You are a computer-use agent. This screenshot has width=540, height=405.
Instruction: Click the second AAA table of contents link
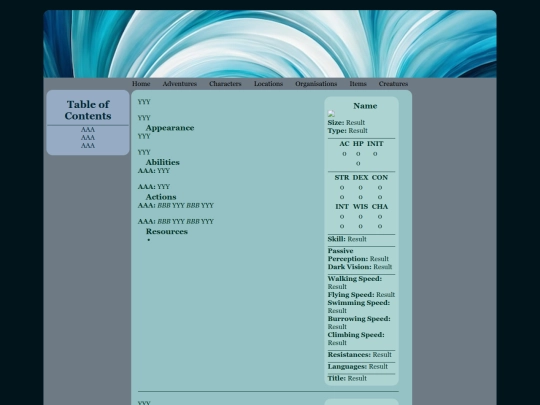(x=88, y=137)
